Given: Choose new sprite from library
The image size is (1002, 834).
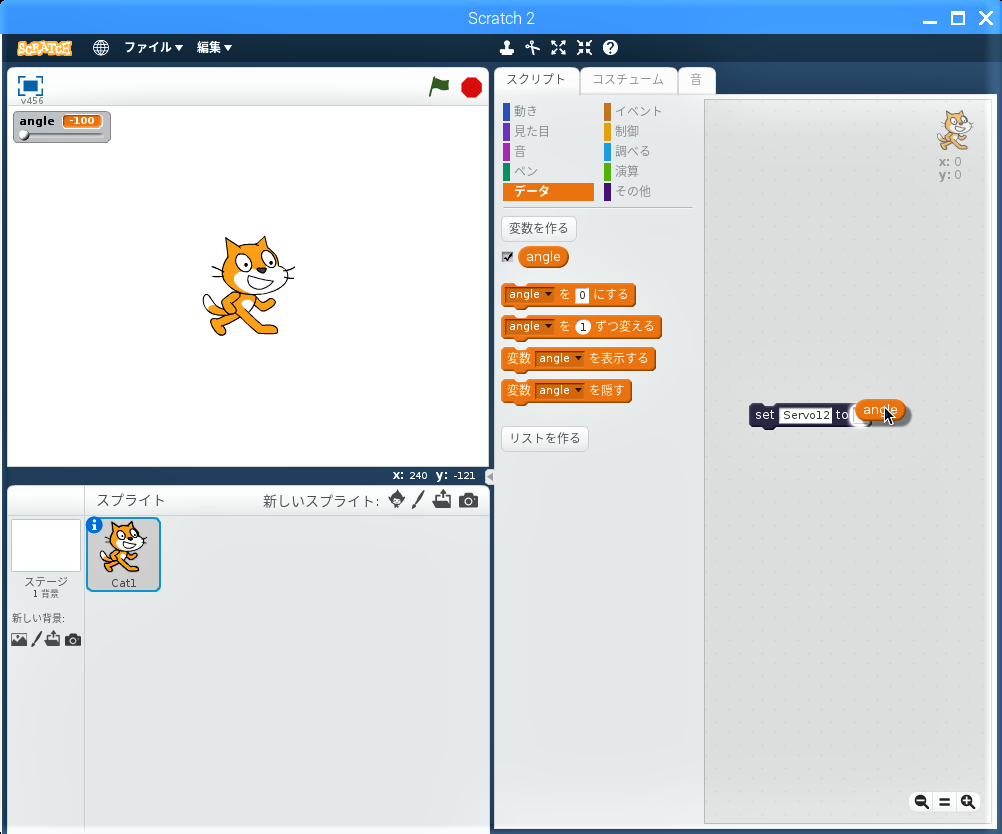Looking at the screenshot, I should coord(396,500).
